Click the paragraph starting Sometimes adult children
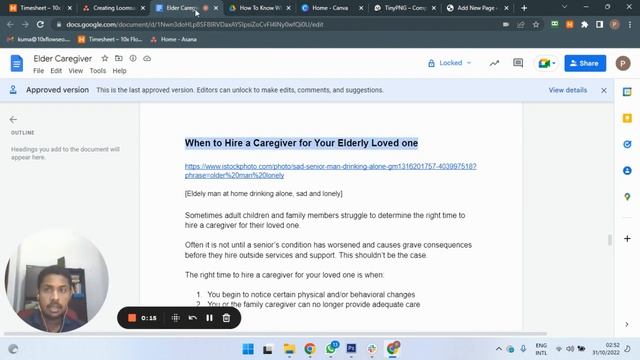The height and width of the screenshot is (360, 640). click(x=324, y=220)
